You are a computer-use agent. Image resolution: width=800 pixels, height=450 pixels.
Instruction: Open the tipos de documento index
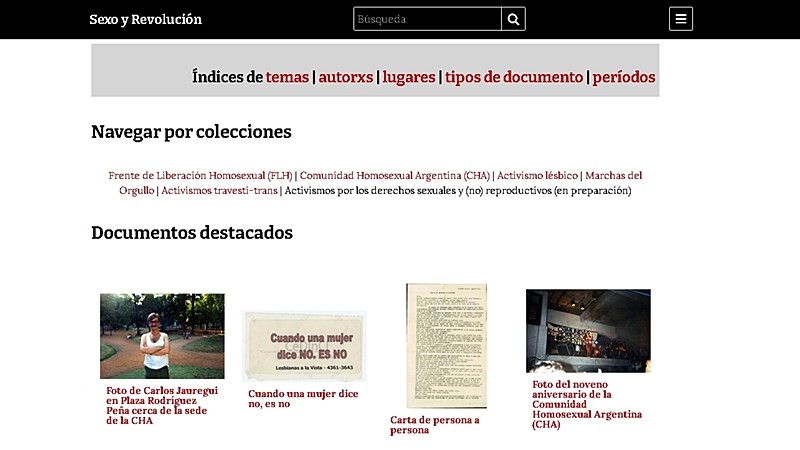[x=514, y=77]
